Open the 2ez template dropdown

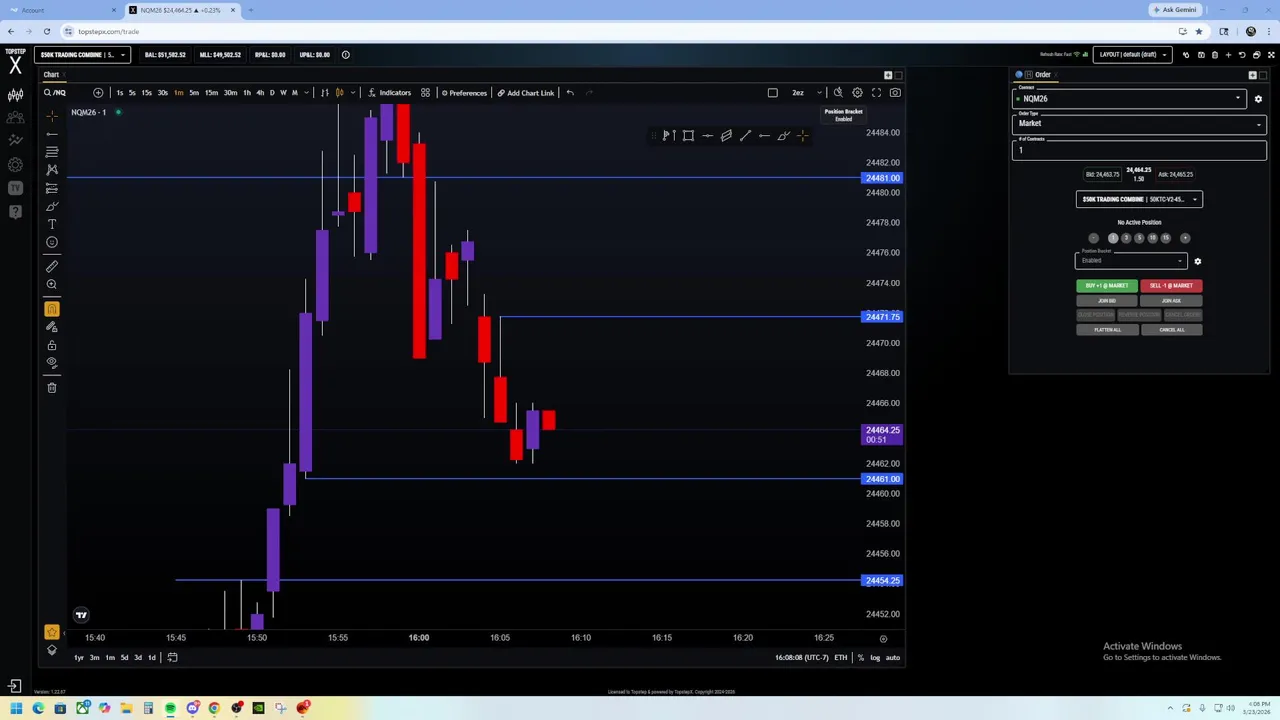806,93
